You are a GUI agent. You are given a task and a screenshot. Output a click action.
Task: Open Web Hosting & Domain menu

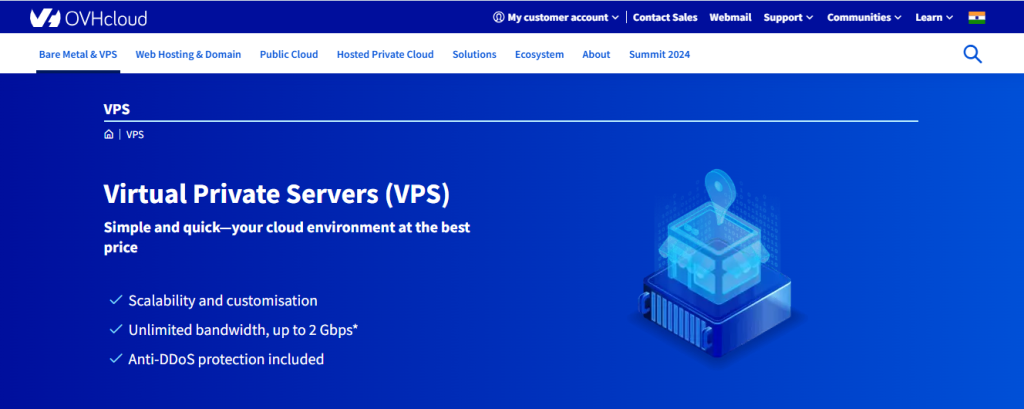[x=188, y=55]
